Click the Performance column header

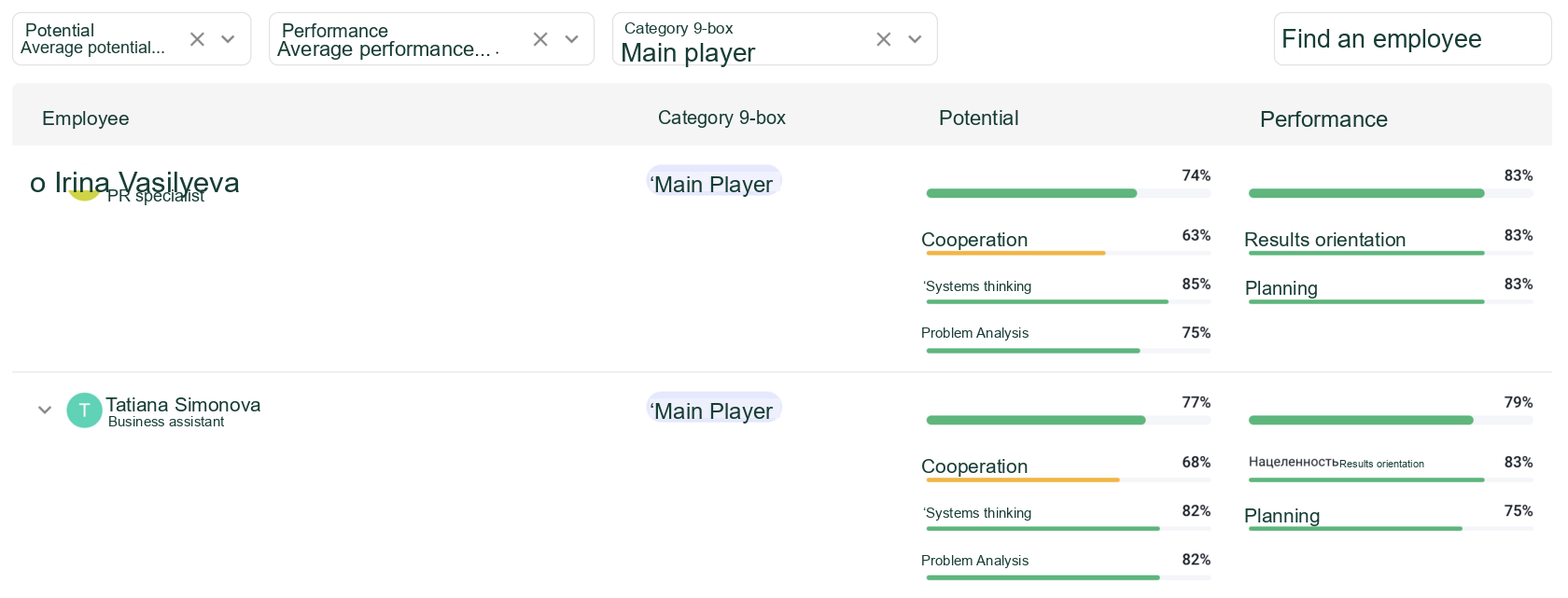(1323, 119)
